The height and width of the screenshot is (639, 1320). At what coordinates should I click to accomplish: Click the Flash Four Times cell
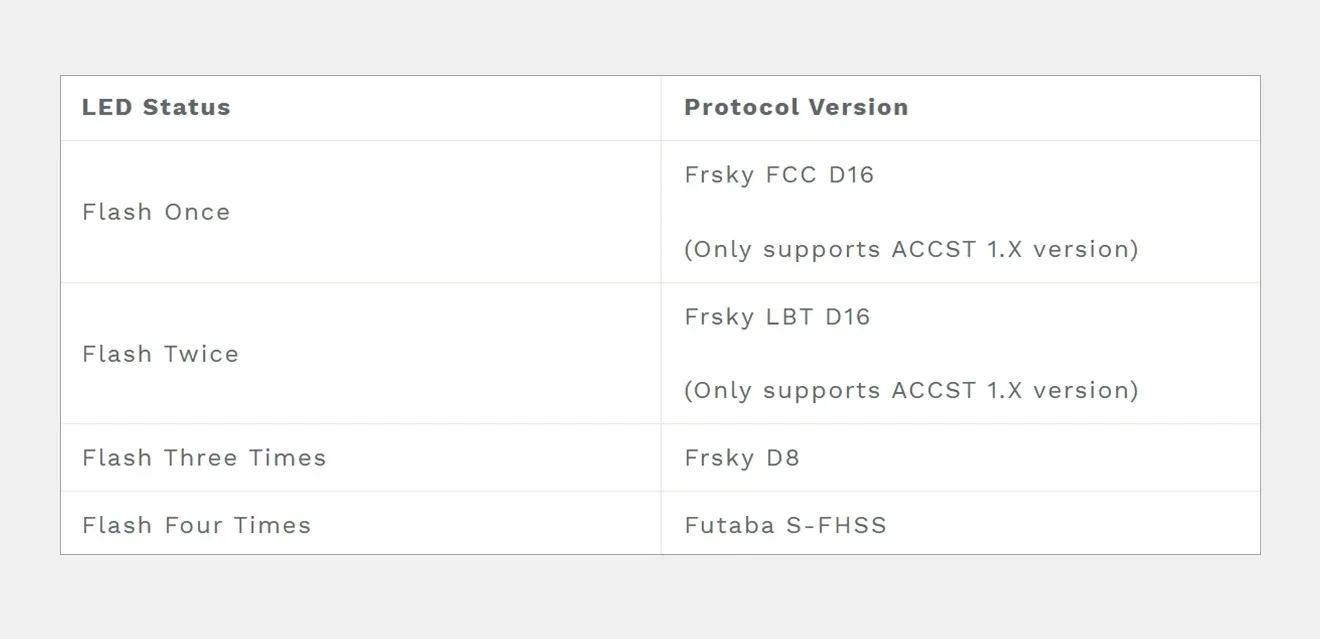coord(196,525)
